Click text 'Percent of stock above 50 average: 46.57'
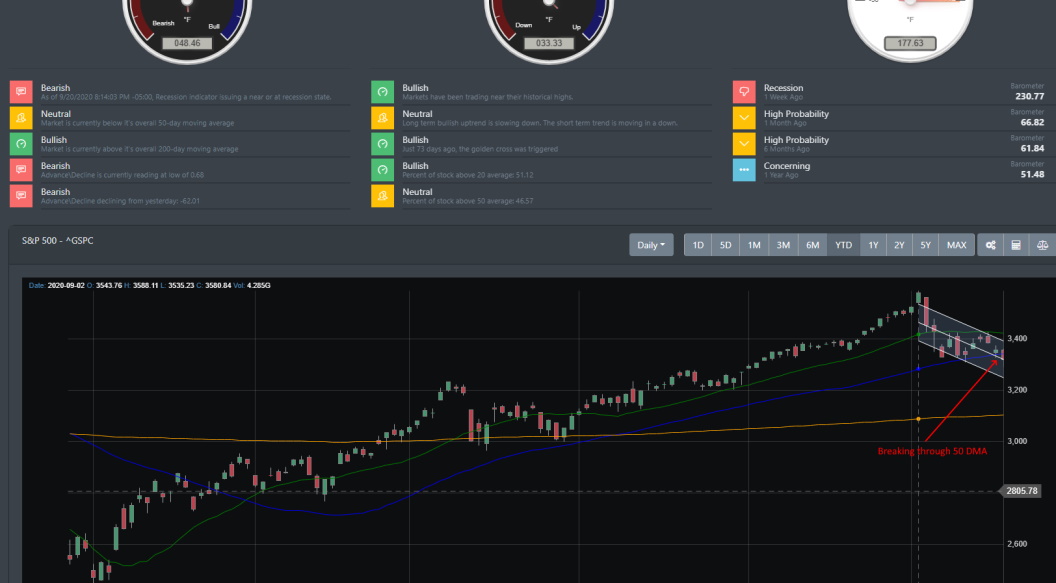The image size is (1056, 583). tap(467, 201)
